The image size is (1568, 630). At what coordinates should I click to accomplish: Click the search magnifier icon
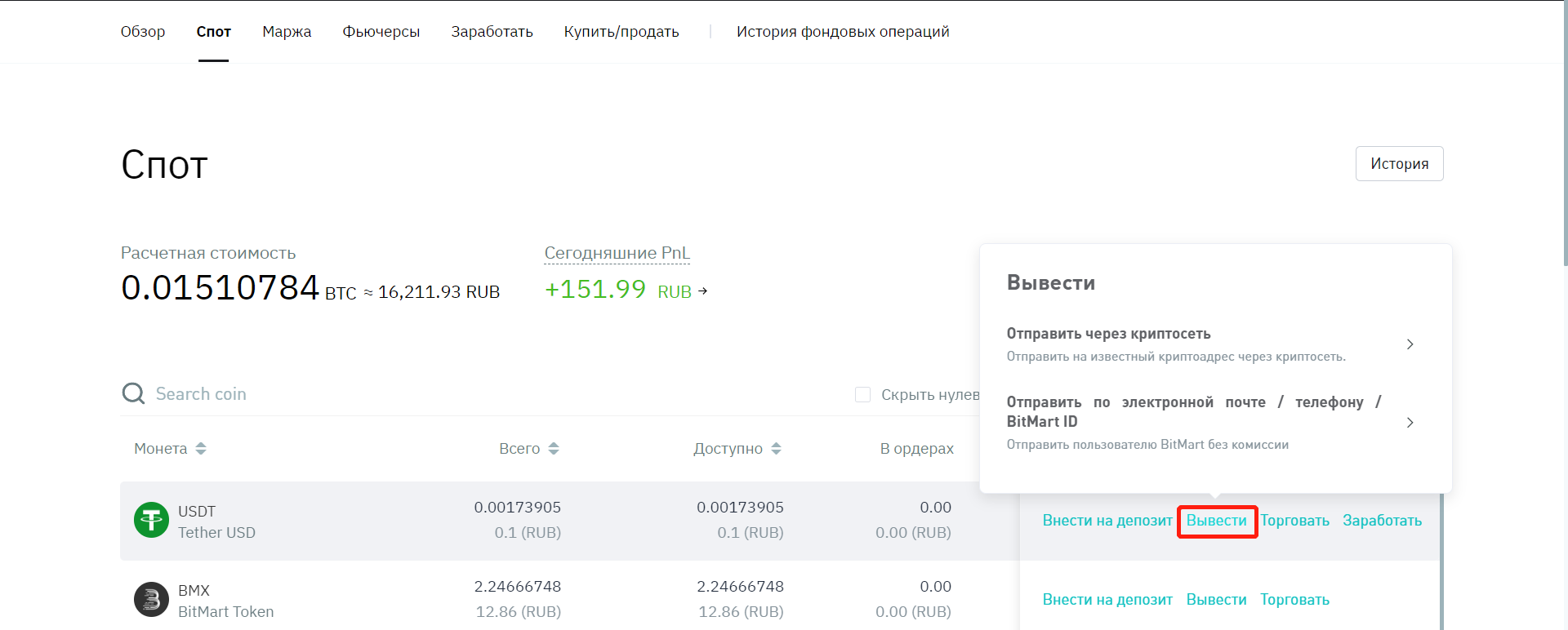tap(133, 394)
